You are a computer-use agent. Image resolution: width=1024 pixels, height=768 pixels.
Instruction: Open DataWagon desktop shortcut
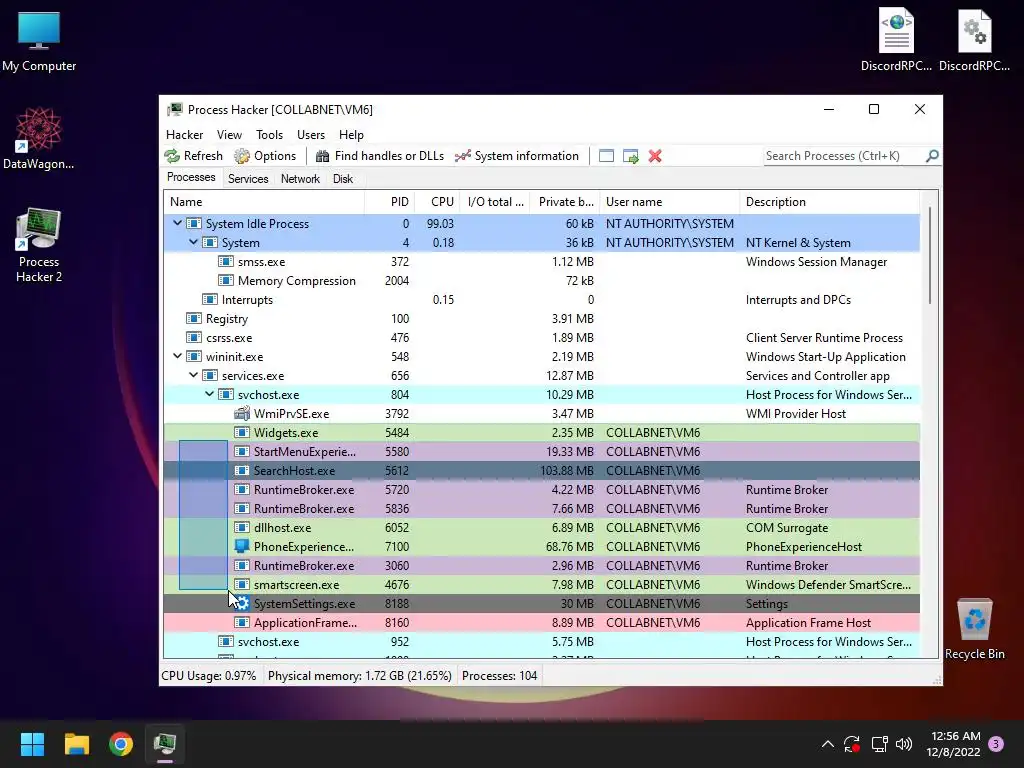click(x=39, y=138)
